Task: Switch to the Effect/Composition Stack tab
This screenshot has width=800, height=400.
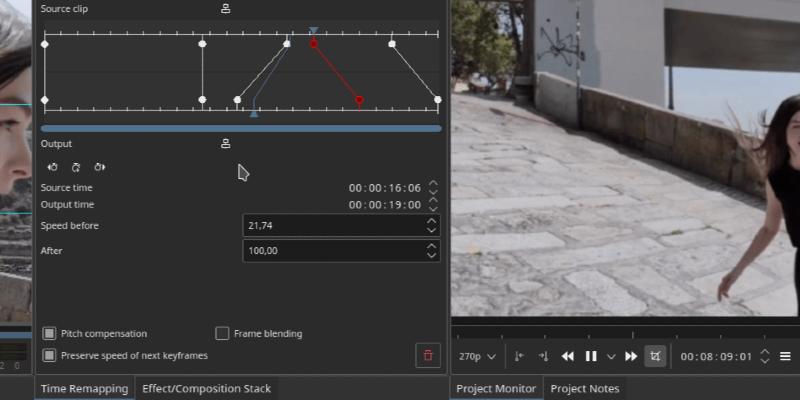Action: click(206, 388)
